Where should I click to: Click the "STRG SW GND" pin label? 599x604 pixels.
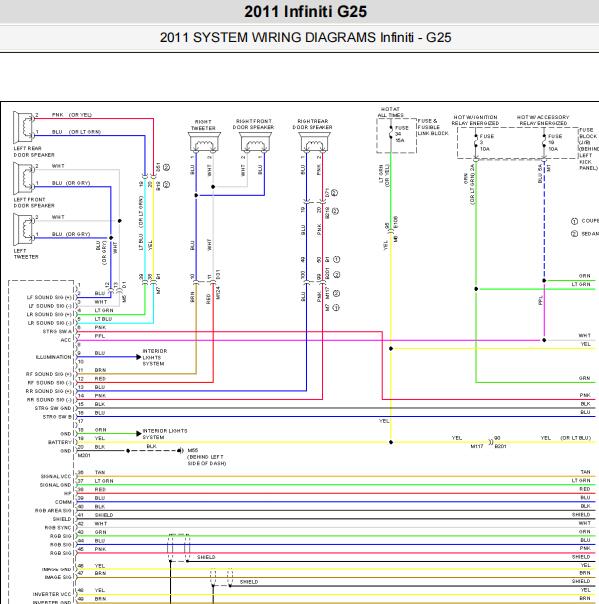pyautogui.click(x=53, y=408)
